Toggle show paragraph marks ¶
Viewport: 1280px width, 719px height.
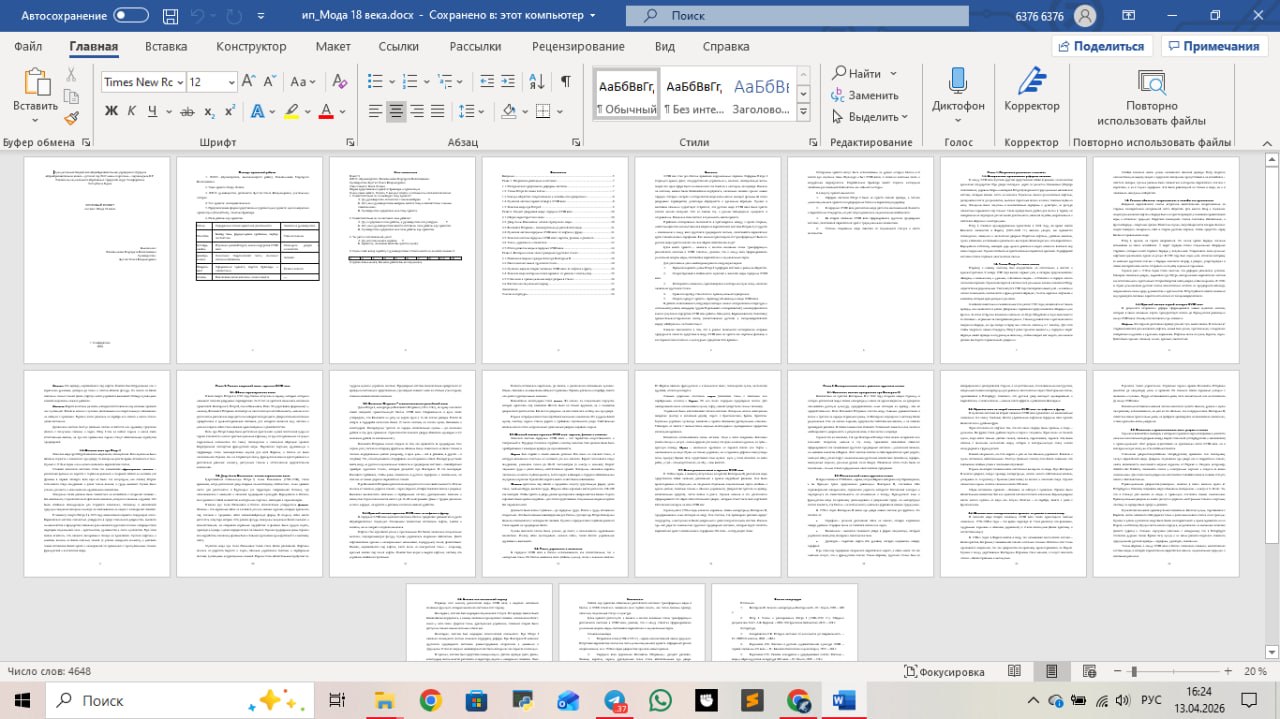pos(566,82)
